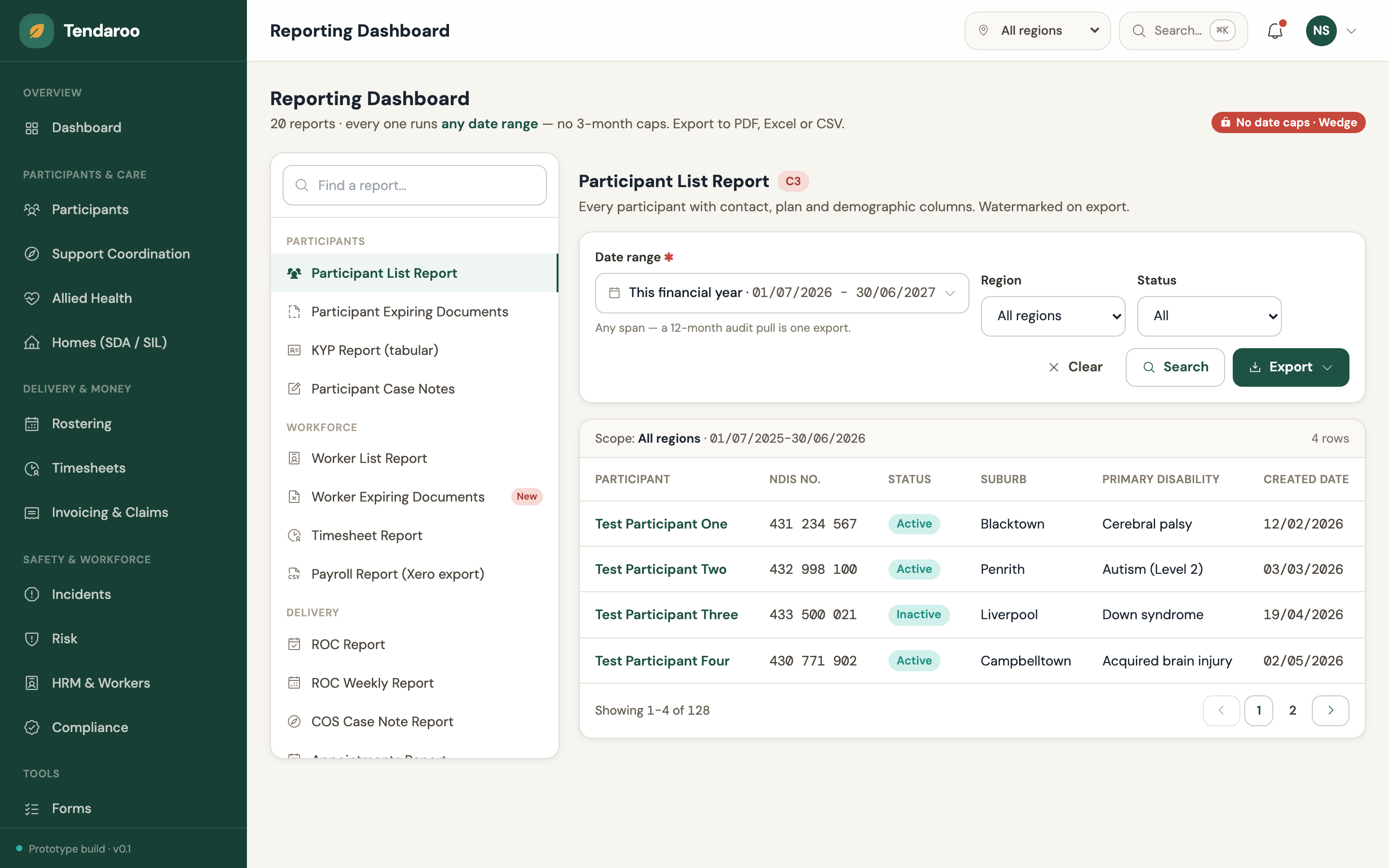Click the NS user avatar
This screenshot has height=868, width=1389.
click(1321, 30)
